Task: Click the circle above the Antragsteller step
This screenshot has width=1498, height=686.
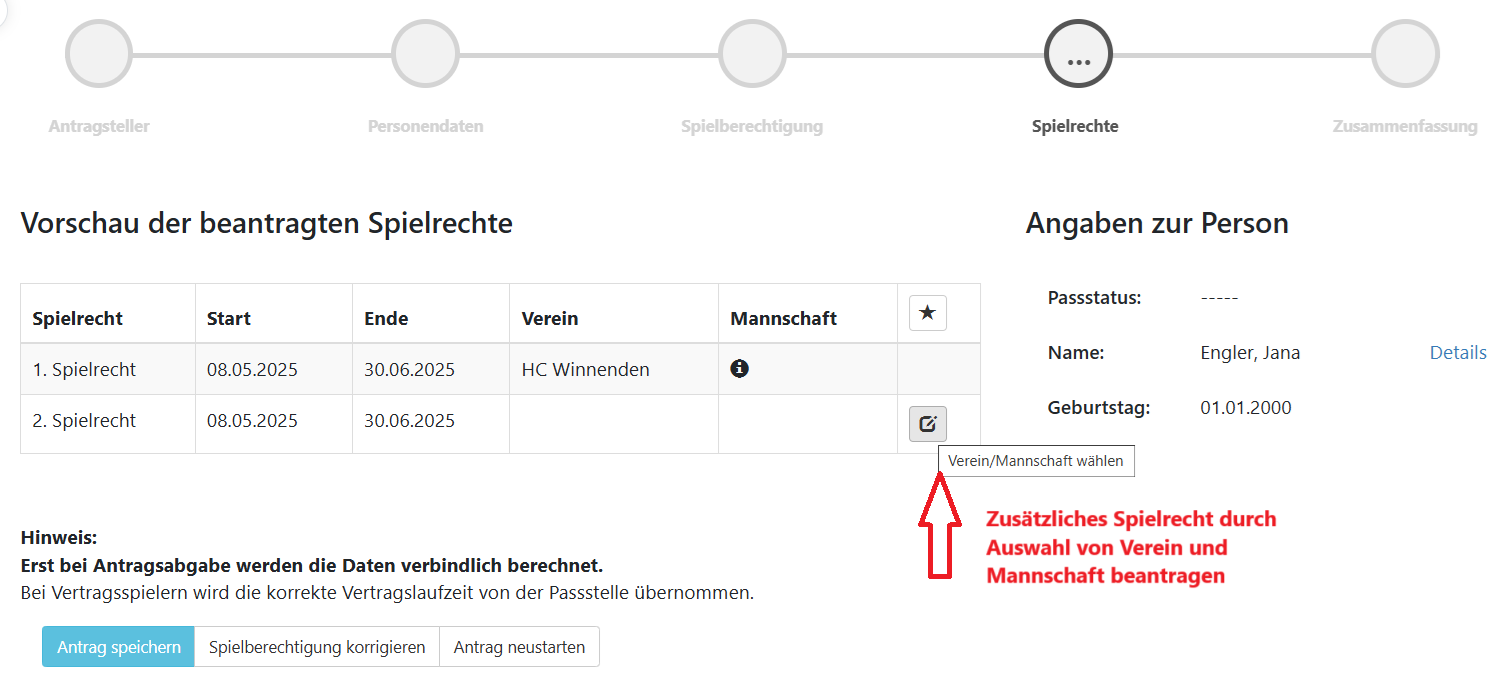Action: pos(99,55)
